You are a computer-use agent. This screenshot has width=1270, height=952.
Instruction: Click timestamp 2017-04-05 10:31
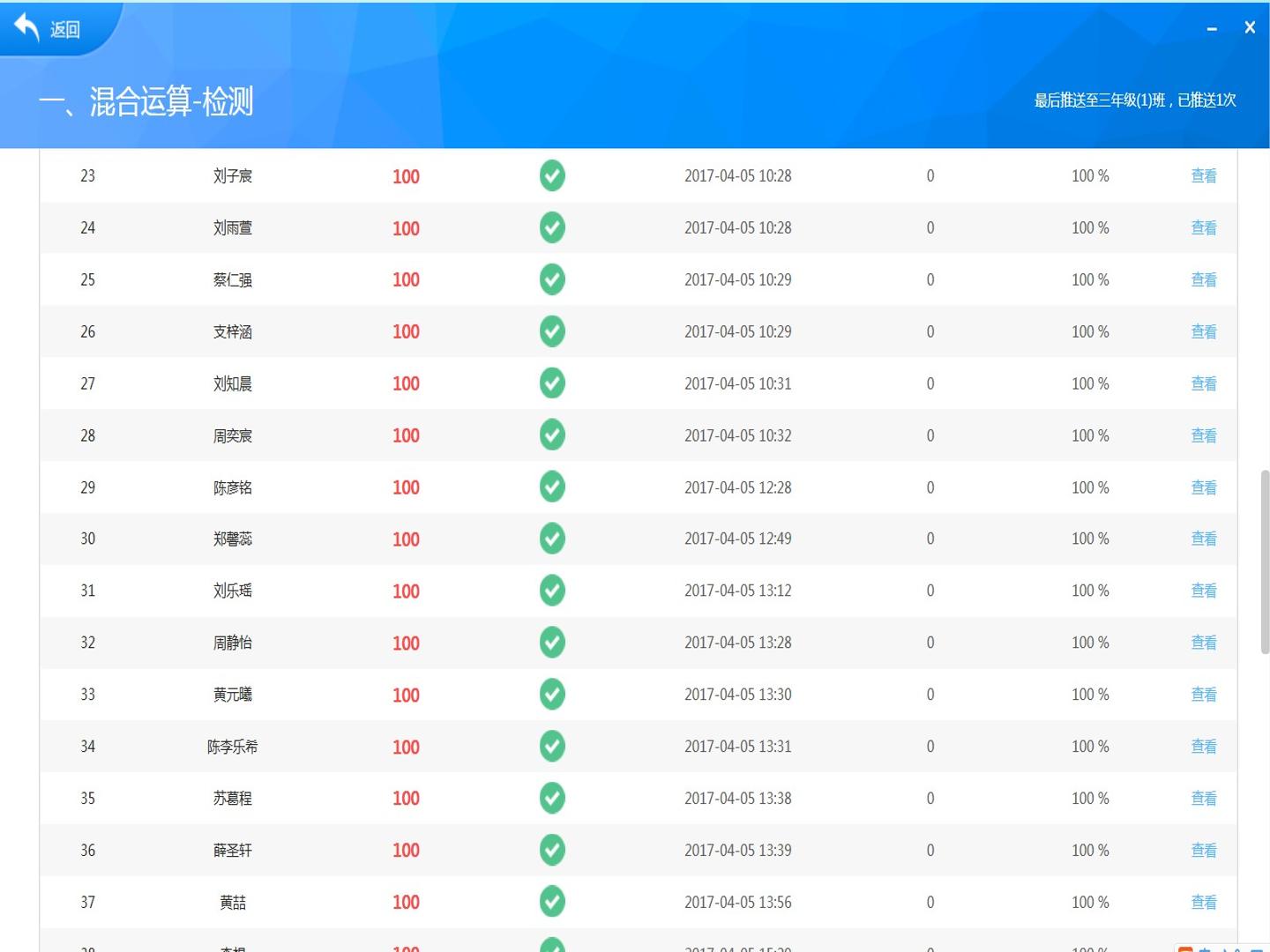(x=738, y=384)
